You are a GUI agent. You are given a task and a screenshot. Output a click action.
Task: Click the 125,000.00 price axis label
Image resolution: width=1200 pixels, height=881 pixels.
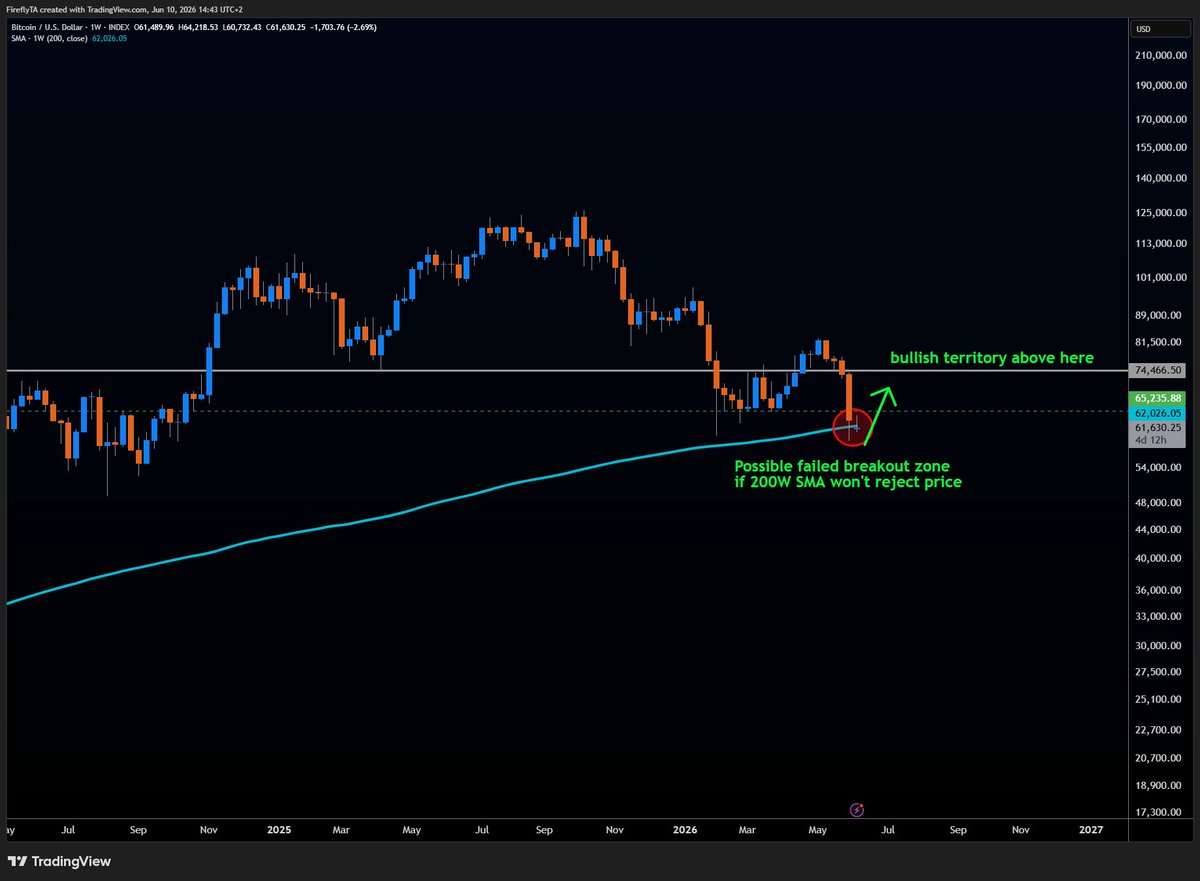[x=1161, y=213]
